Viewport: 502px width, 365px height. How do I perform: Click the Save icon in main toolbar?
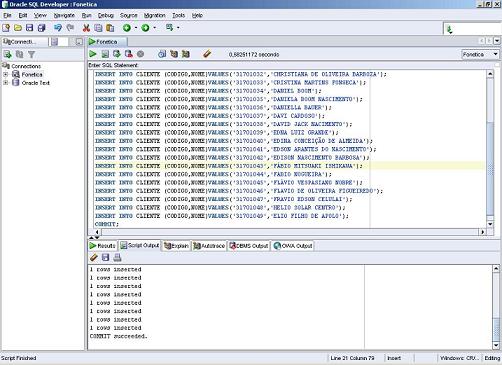point(30,28)
